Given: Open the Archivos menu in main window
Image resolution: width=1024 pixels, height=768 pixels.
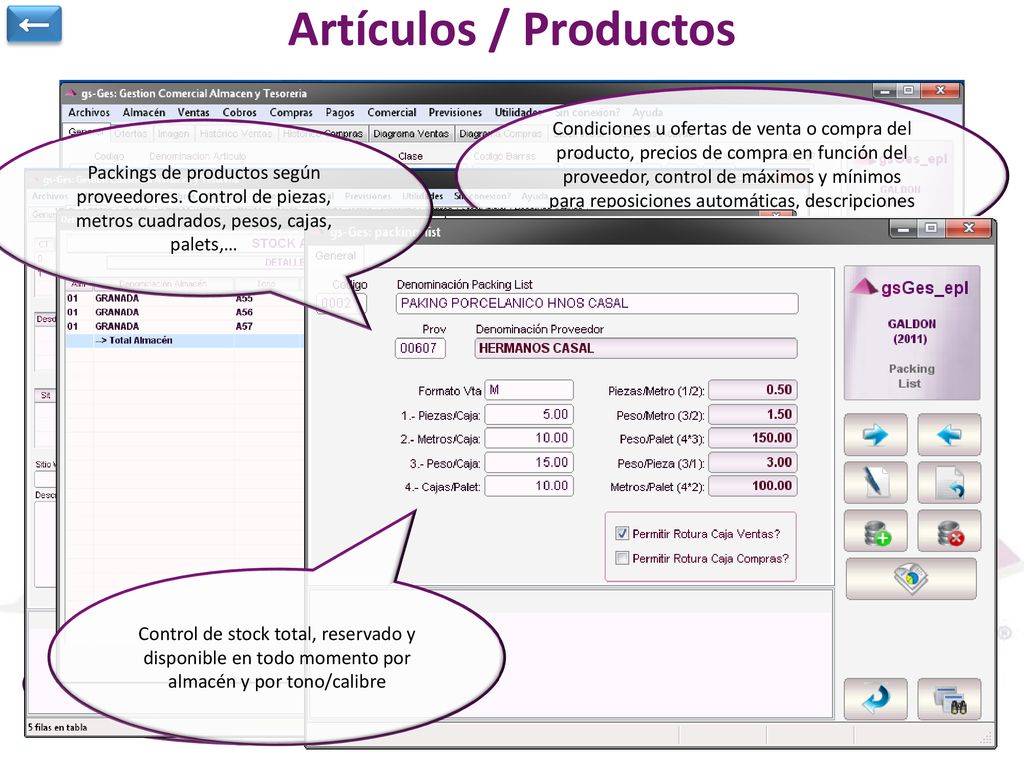Looking at the screenshot, I should [x=89, y=112].
